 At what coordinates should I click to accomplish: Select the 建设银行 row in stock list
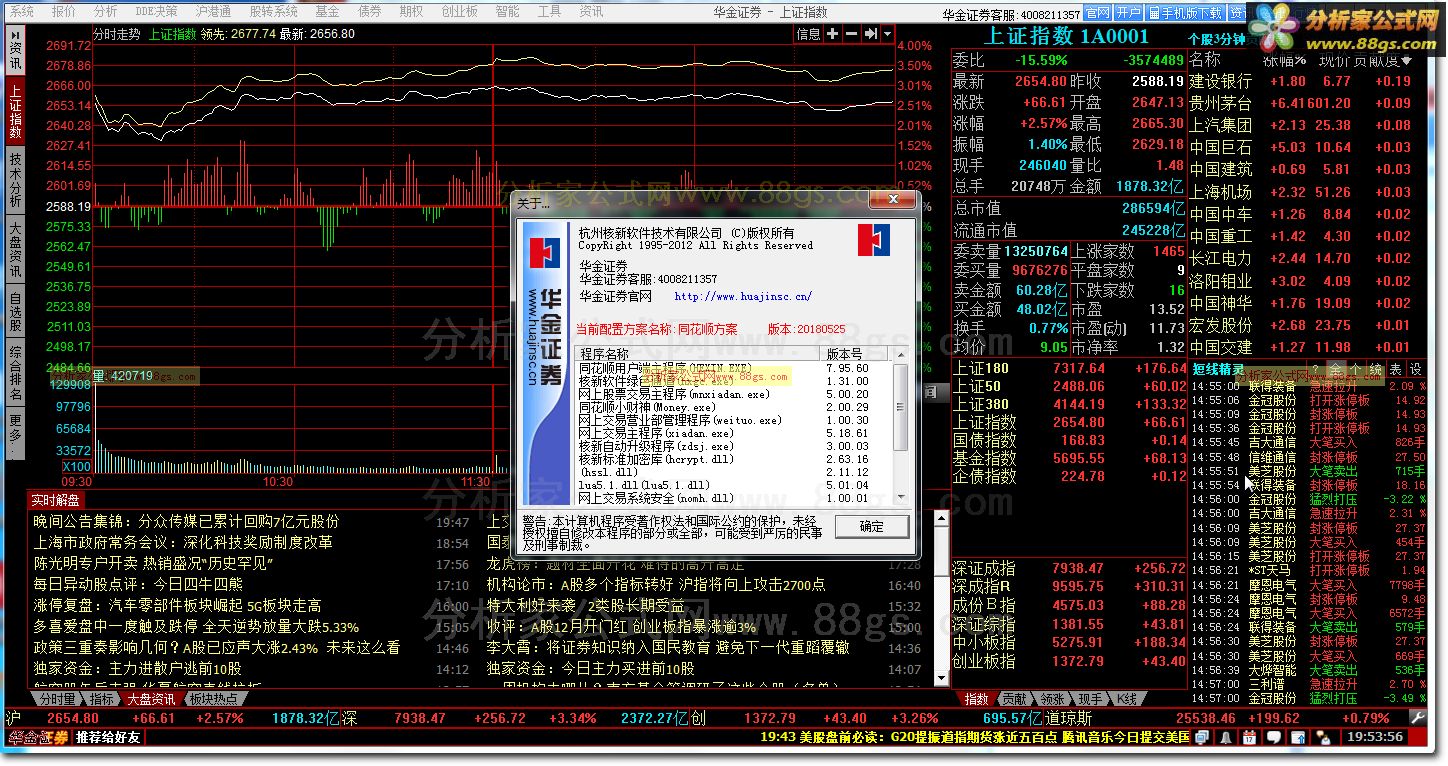pyautogui.click(x=1303, y=81)
